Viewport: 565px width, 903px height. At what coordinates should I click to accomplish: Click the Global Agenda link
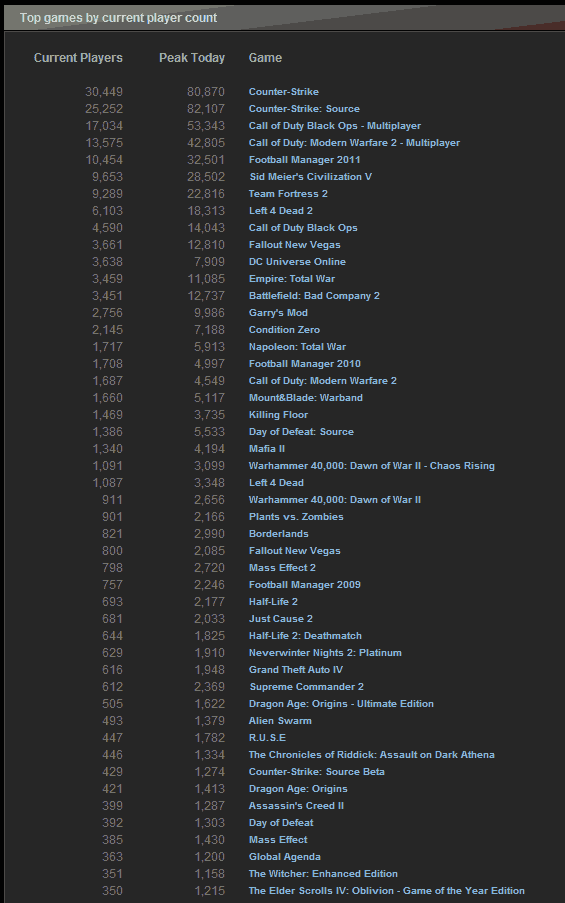coord(285,856)
